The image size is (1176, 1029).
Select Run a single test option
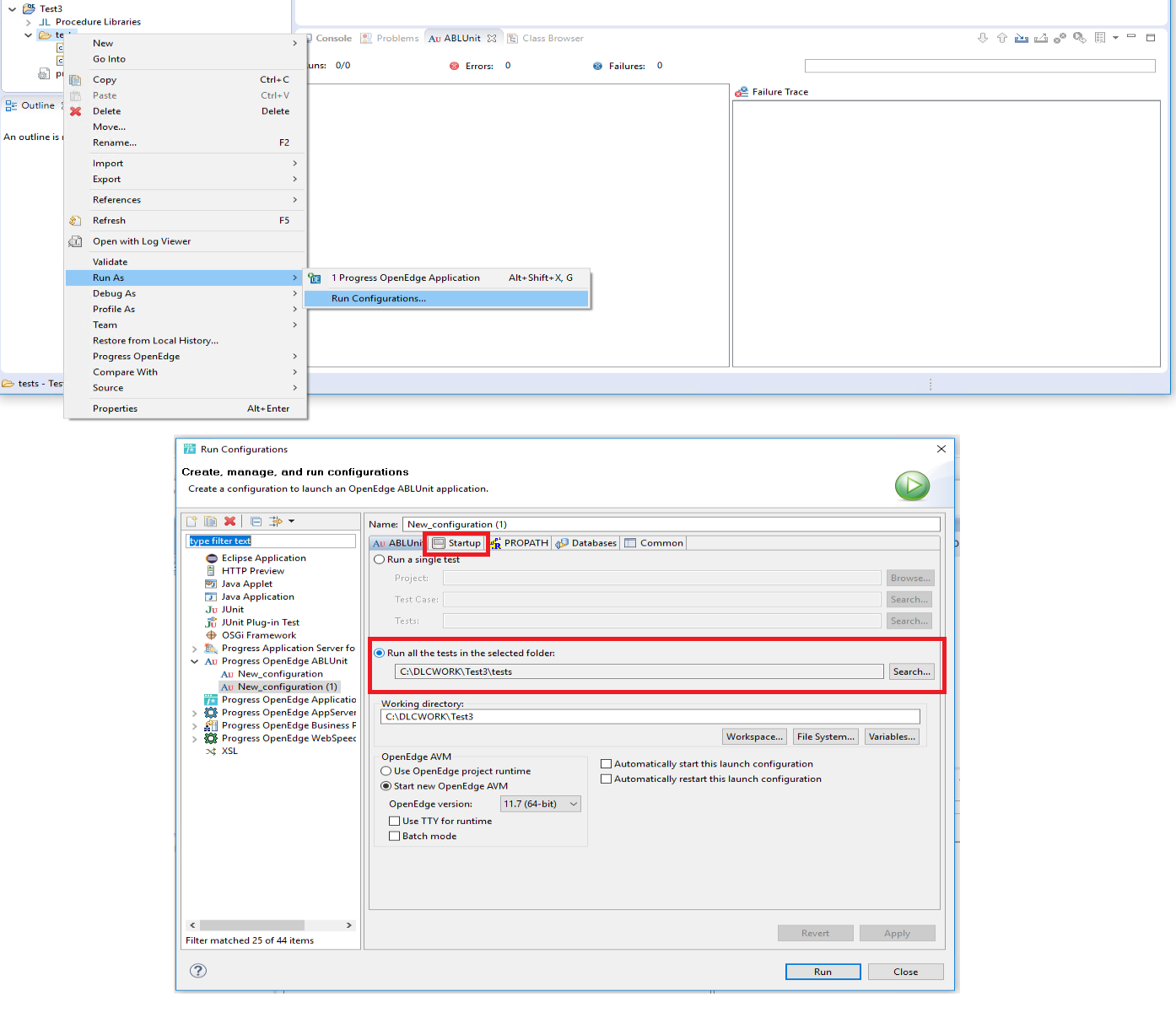(x=380, y=559)
